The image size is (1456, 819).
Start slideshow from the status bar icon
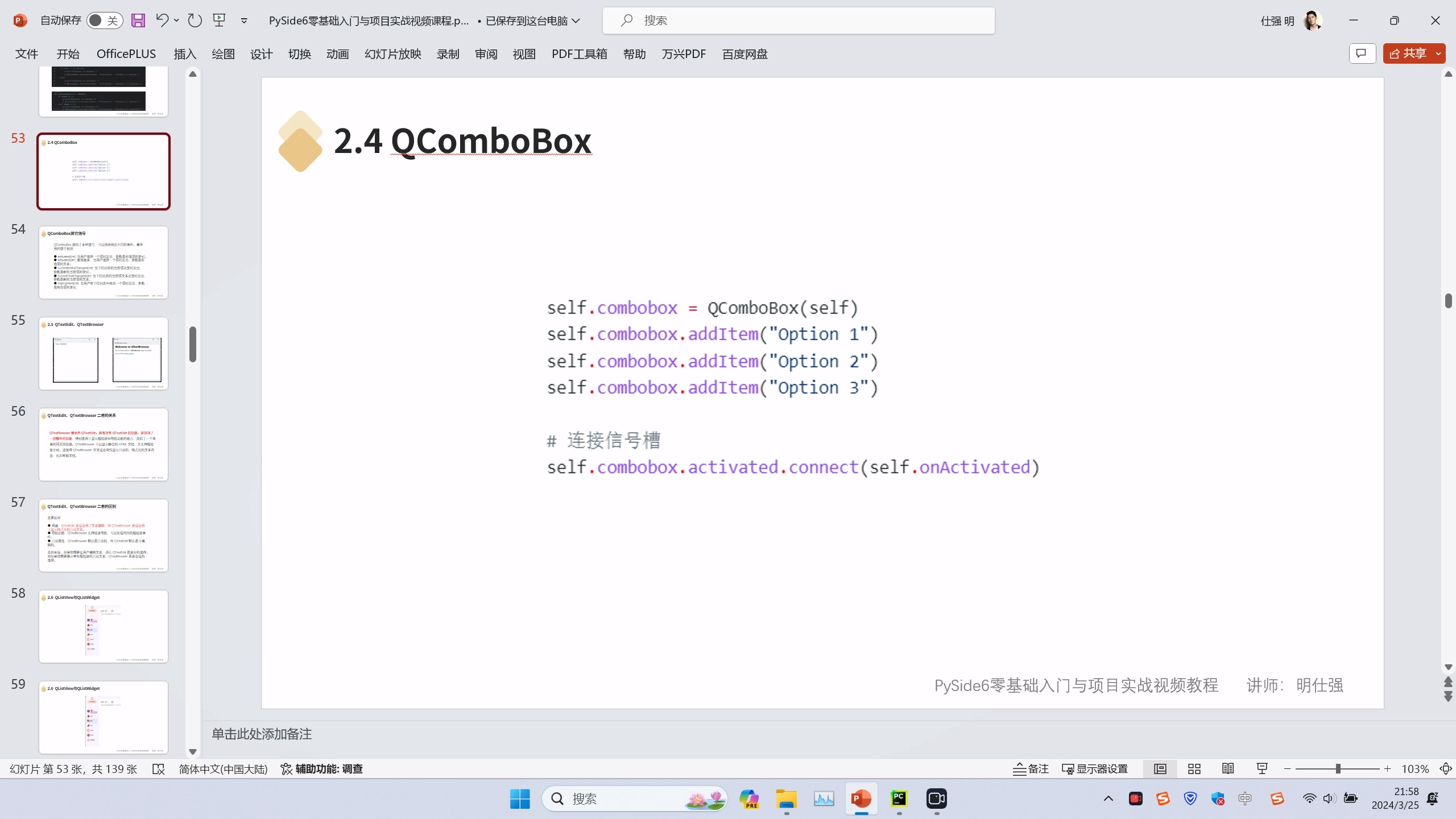[x=1261, y=768]
